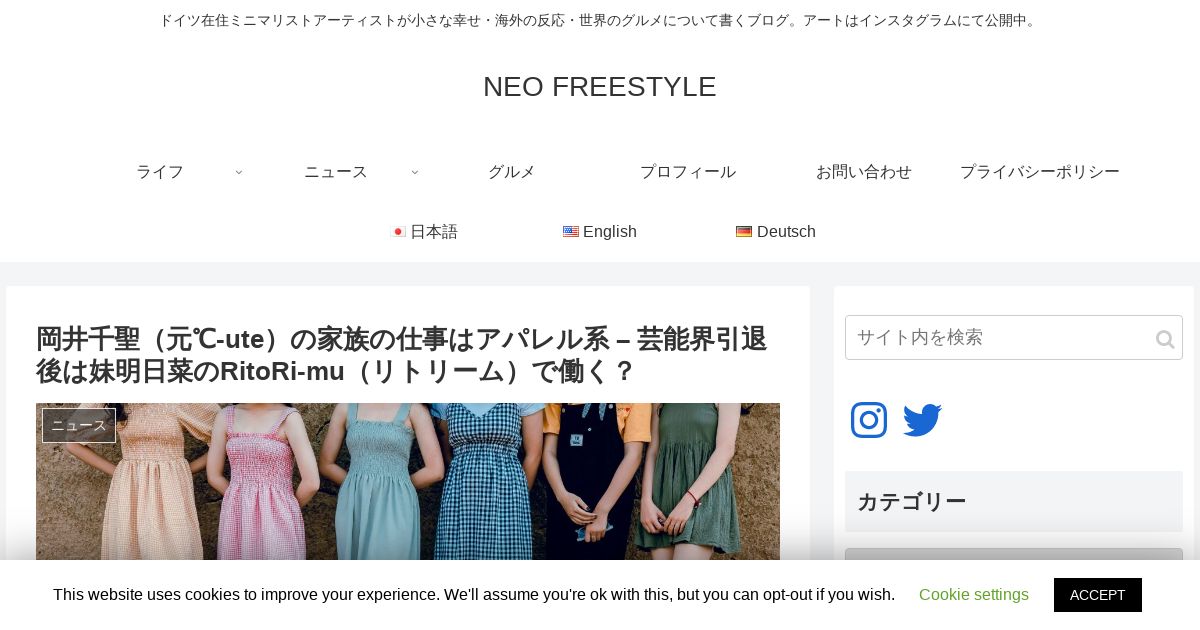
Task: Click the search magnifier icon
Action: (x=1164, y=339)
